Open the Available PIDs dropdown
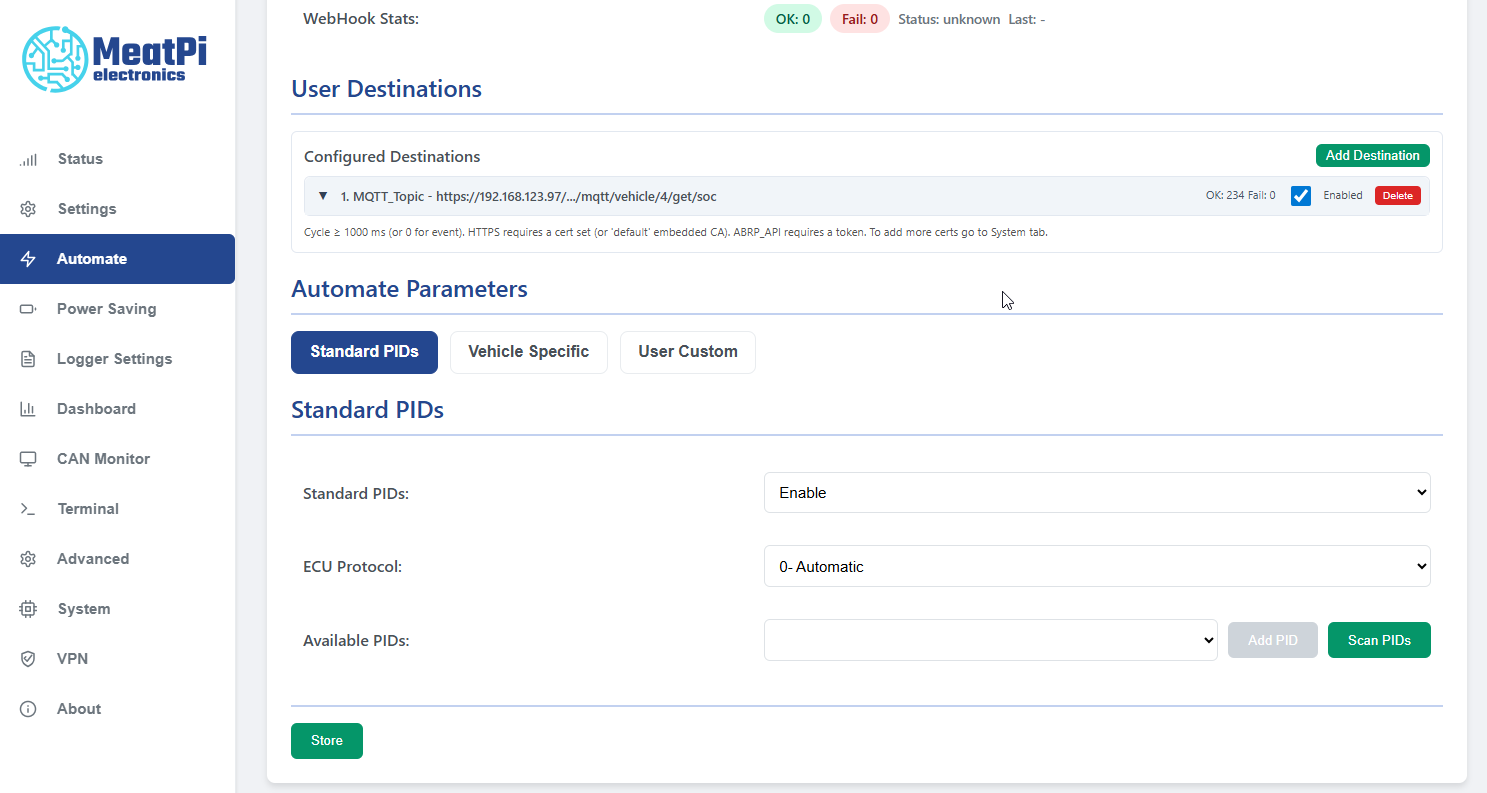The height and width of the screenshot is (793, 1487). (x=990, y=640)
